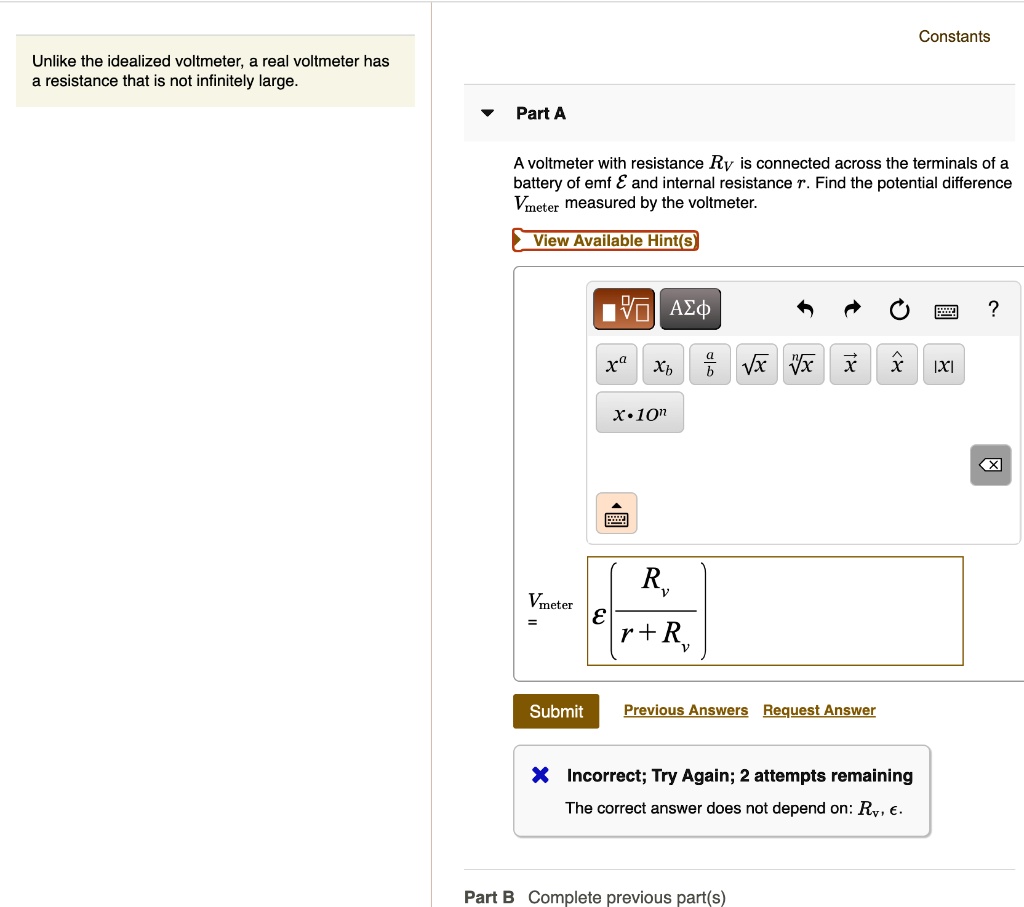
Task: Click the Request Answer link
Action: [819, 710]
